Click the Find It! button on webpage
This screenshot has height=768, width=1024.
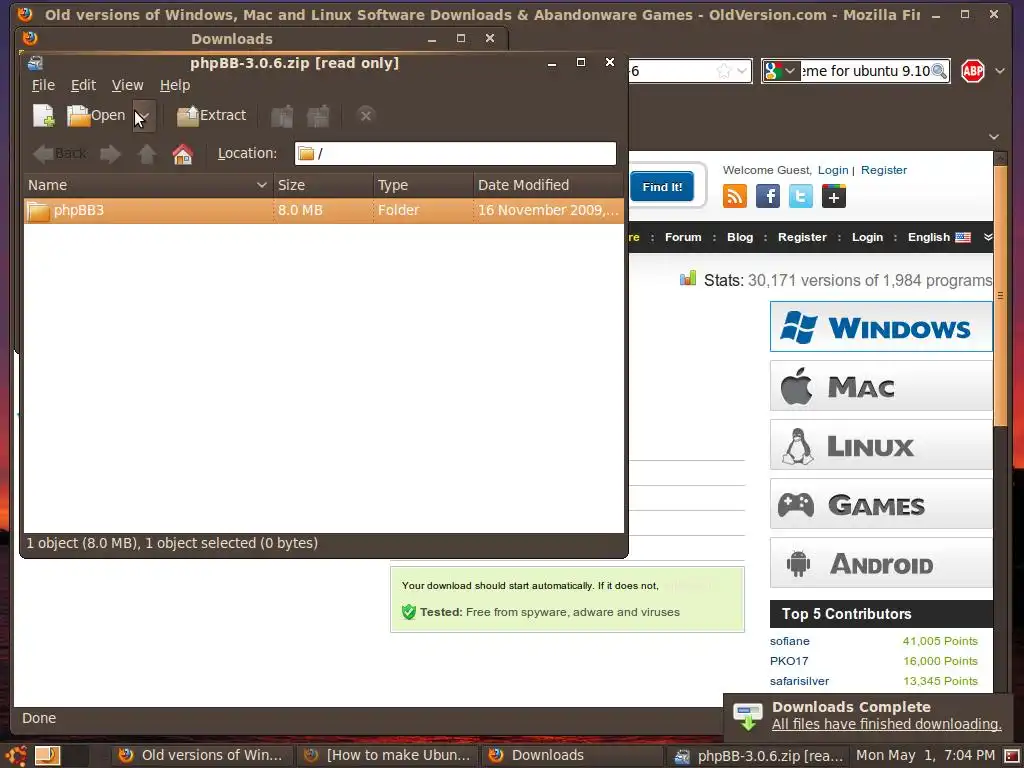click(662, 187)
